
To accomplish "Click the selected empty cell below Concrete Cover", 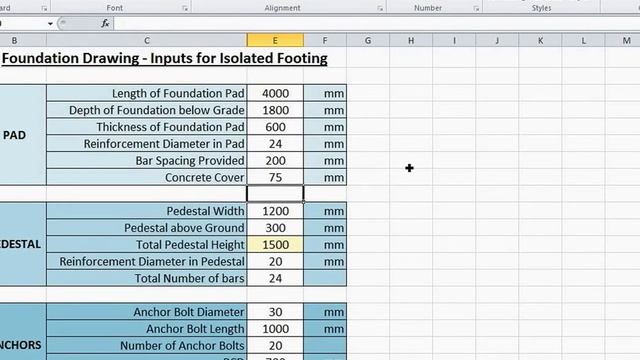I will click(275, 194).
